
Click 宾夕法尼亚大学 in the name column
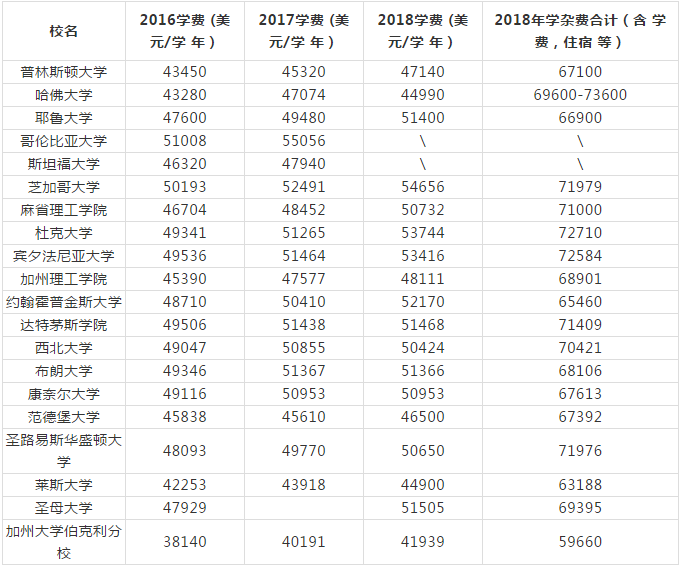click(63, 256)
